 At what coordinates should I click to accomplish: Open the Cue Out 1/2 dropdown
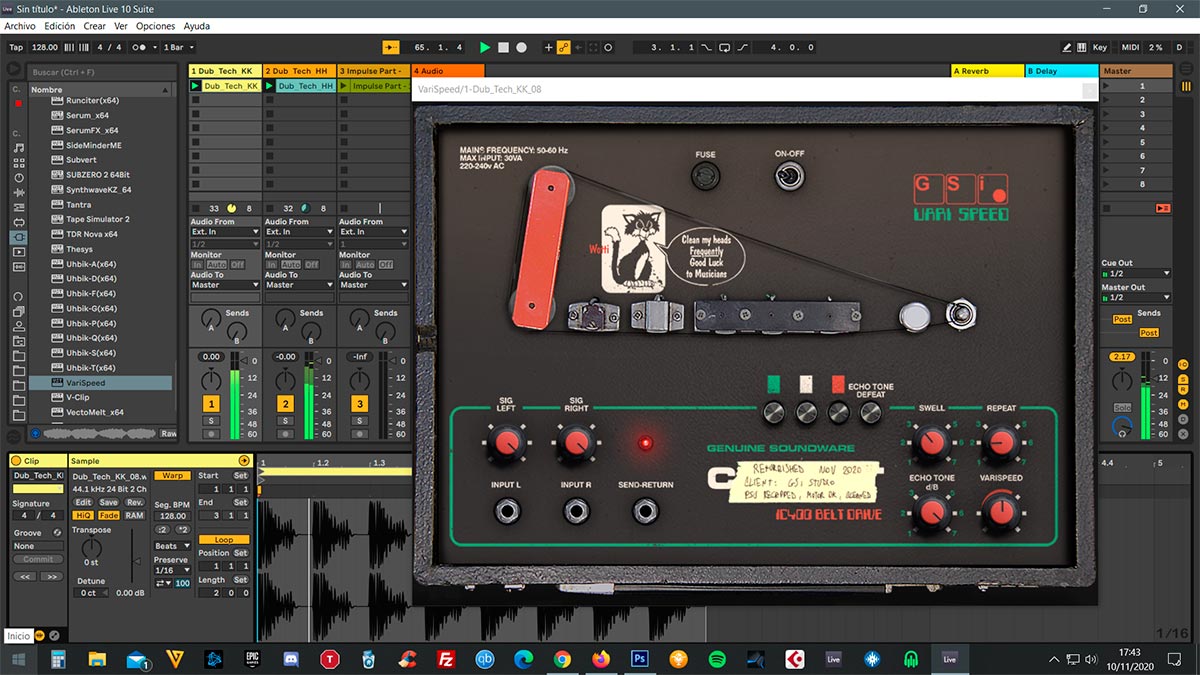tap(1135, 273)
